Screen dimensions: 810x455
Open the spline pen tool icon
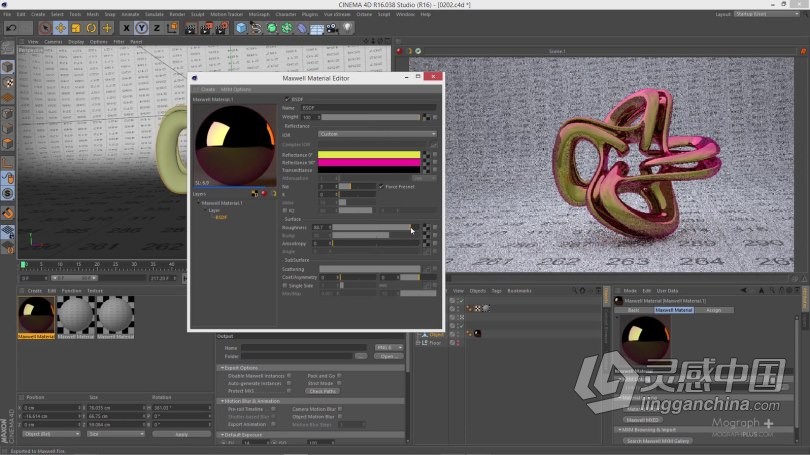tap(256, 28)
